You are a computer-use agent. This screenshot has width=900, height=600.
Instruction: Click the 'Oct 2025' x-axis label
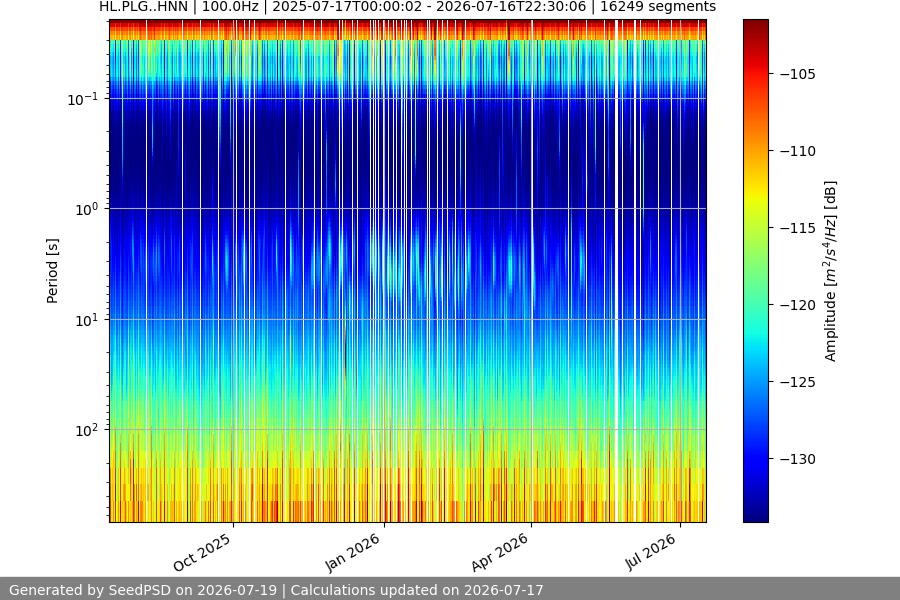pos(202,552)
